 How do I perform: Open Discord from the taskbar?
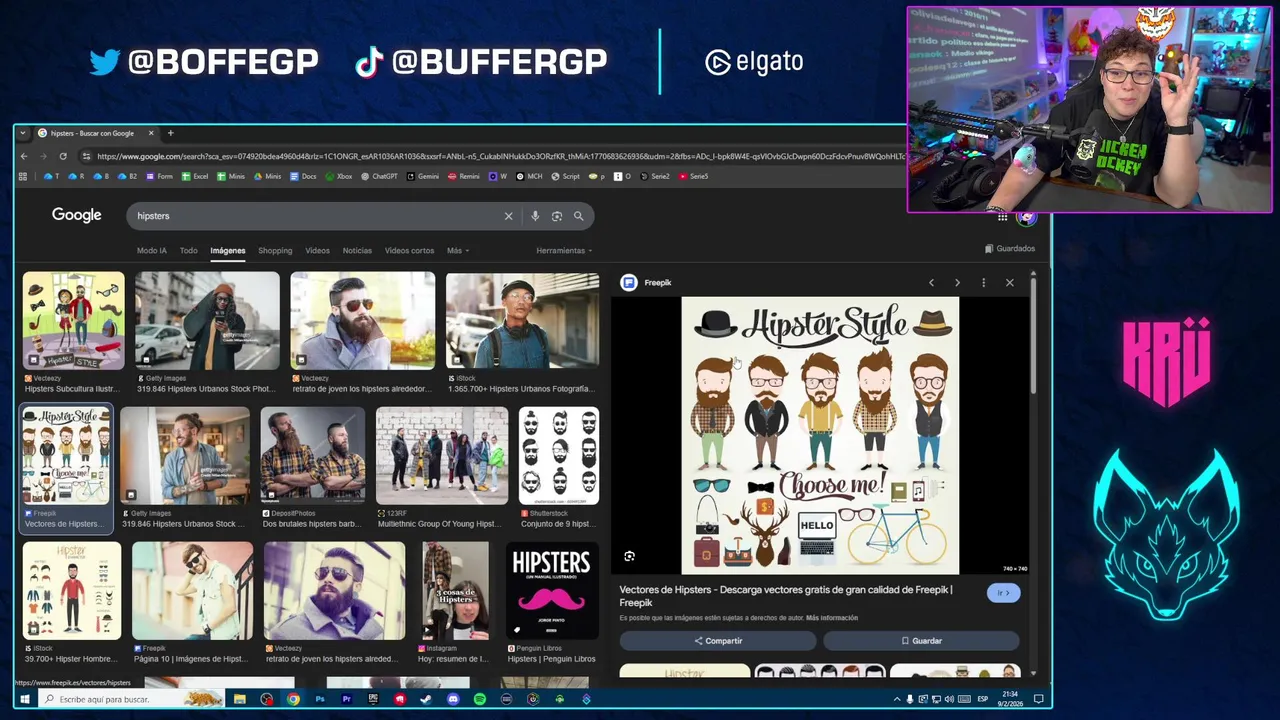pos(453,699)
